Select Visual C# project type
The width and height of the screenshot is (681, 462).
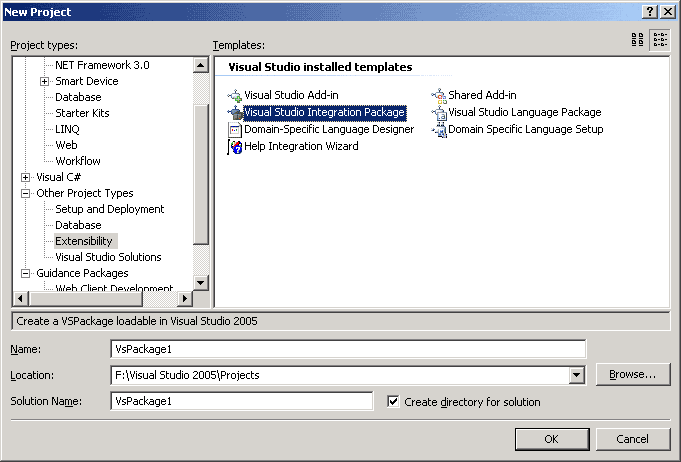[x=58, y=177]
